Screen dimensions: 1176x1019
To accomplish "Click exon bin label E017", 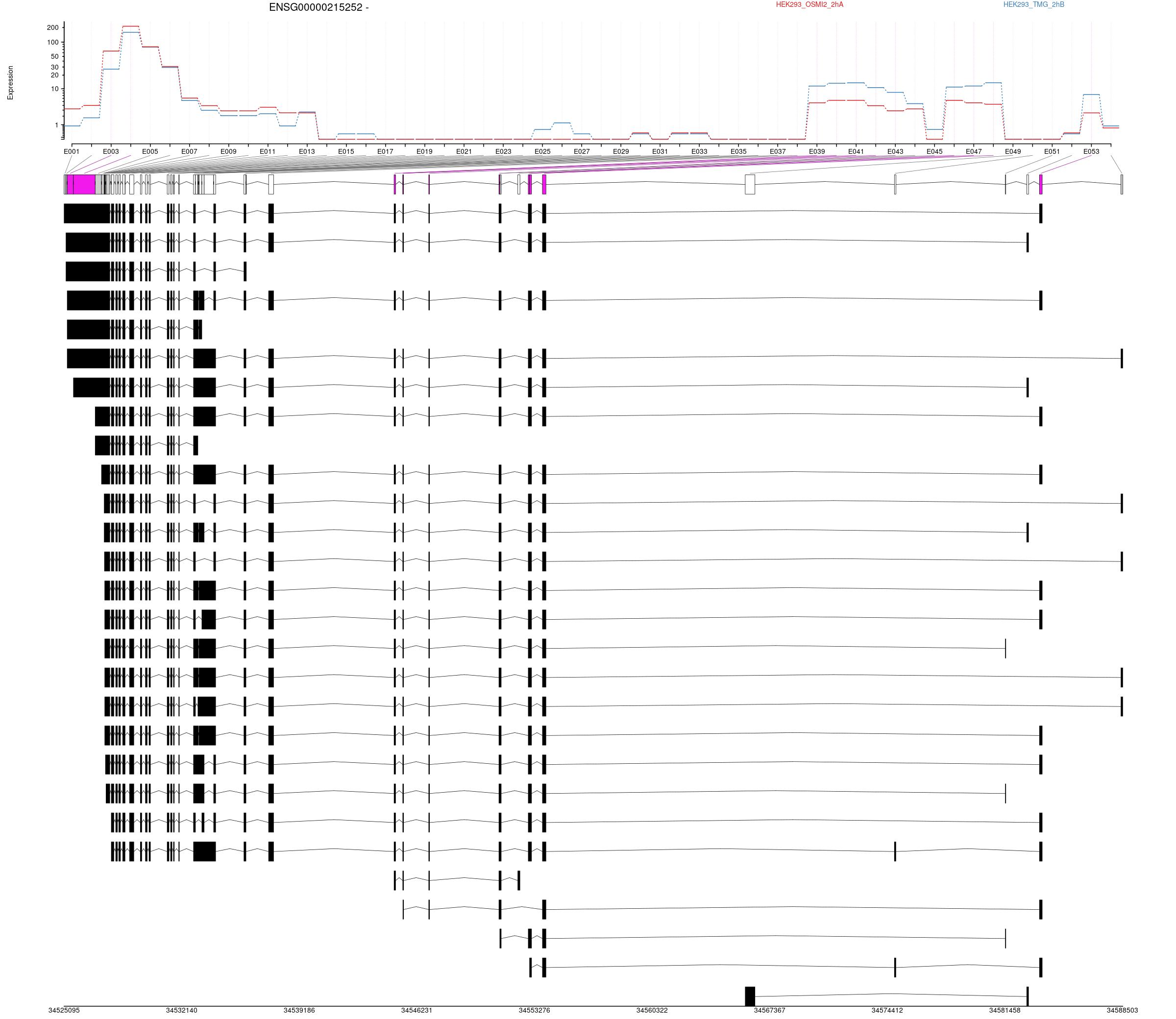I will 386,152.
